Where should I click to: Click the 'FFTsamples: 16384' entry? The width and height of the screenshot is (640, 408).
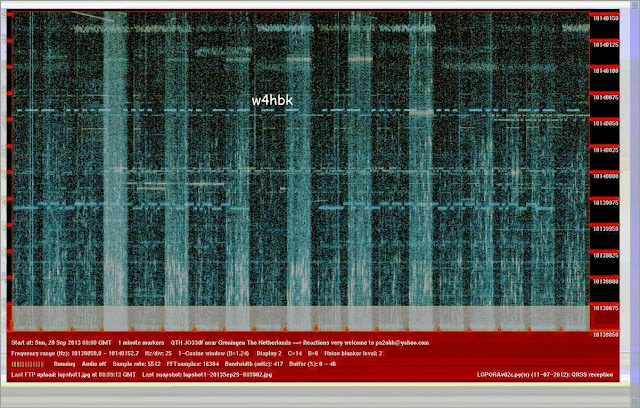click(193, 364)
